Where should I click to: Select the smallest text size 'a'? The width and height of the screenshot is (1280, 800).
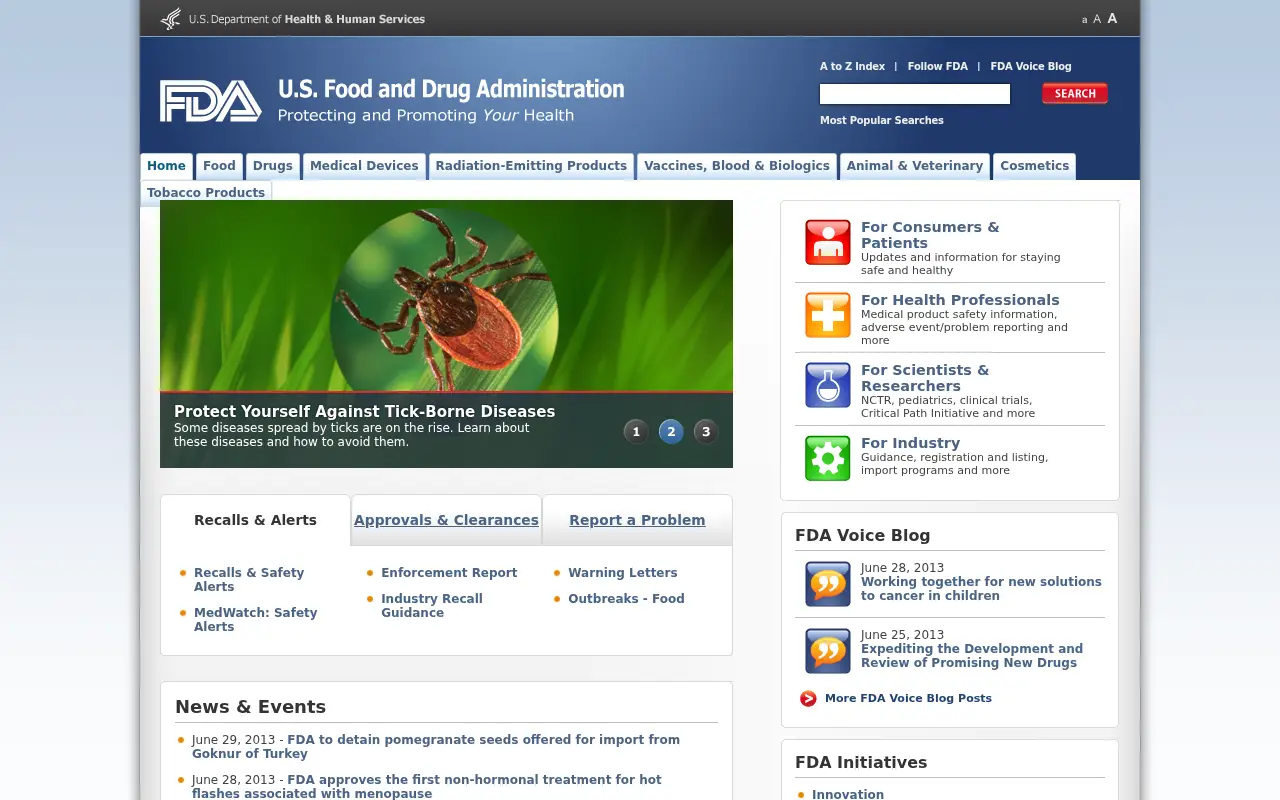1084,20
